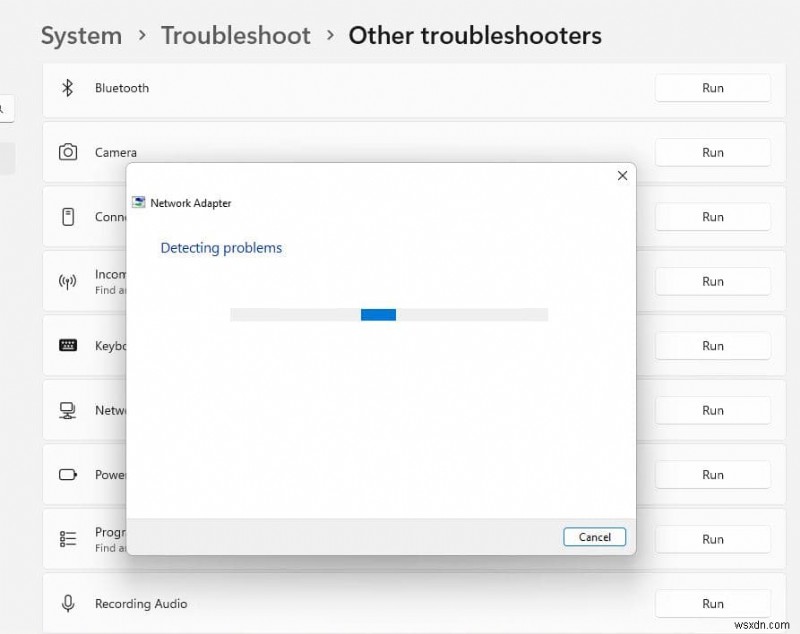Click the network monitor icon in the list

(68, 410)
